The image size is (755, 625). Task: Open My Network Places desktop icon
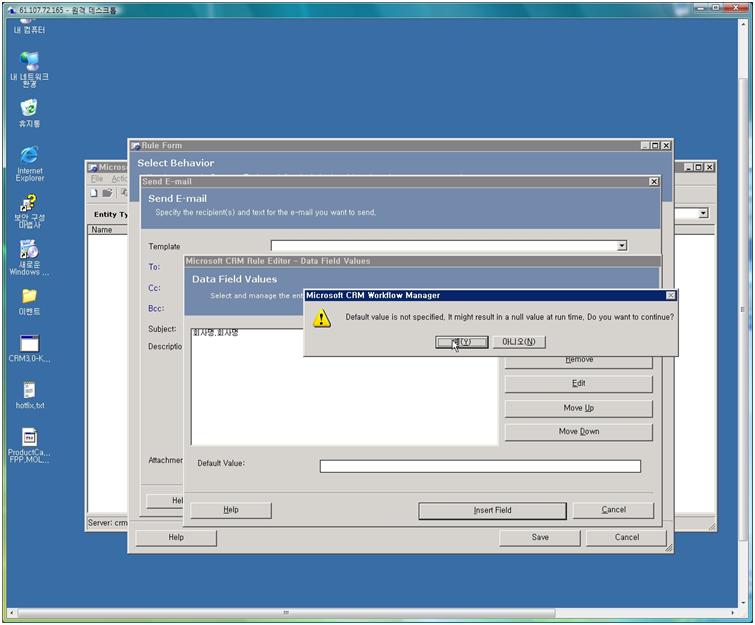pyautogui.click(x=29, y=70)
